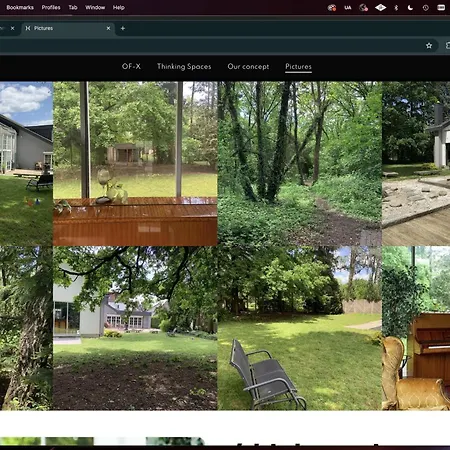
Task: Bookmark this page with the star icon
Action: (429, 46)
